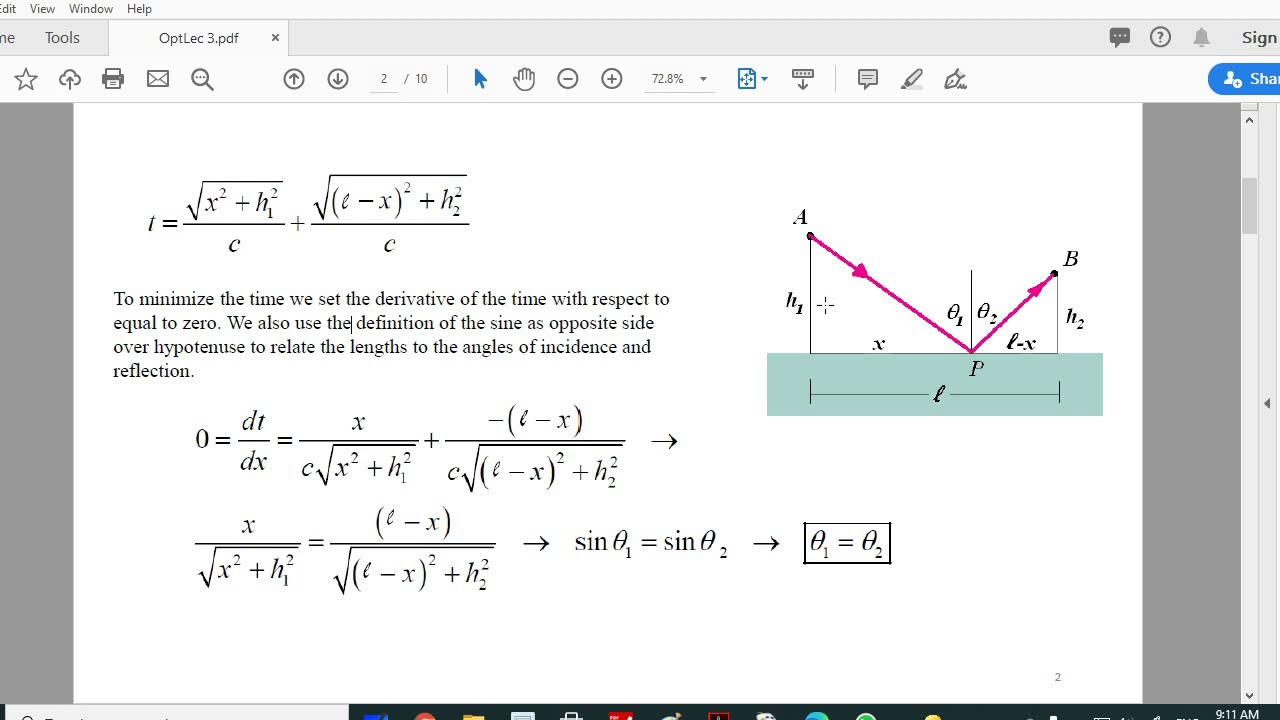This screenshot has width=1280, height=720.
Task: Click the scrollbar down arrow
Action: tap(1249, 695)
